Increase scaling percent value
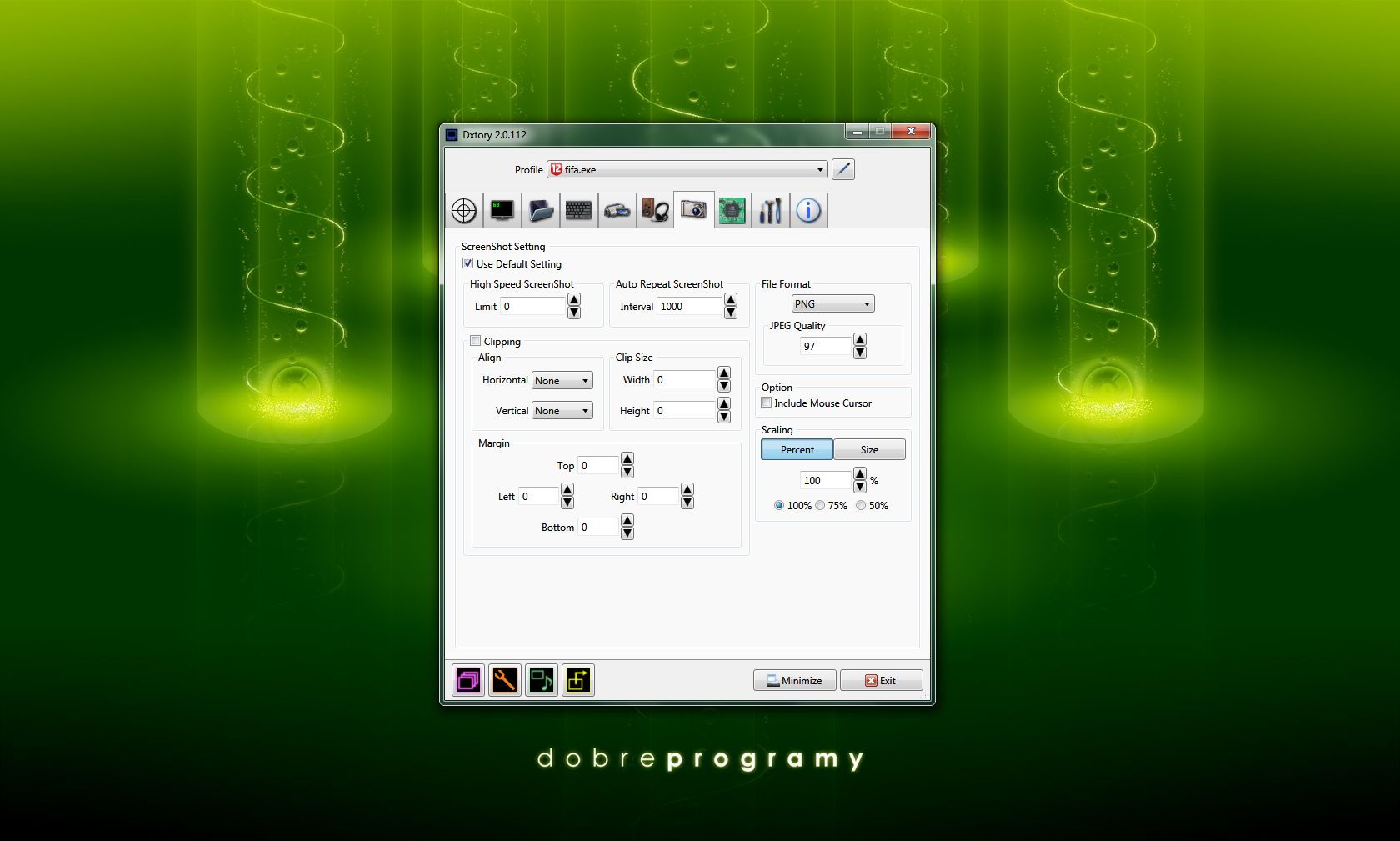1400x841 pixels. click(x=860, y=474)
